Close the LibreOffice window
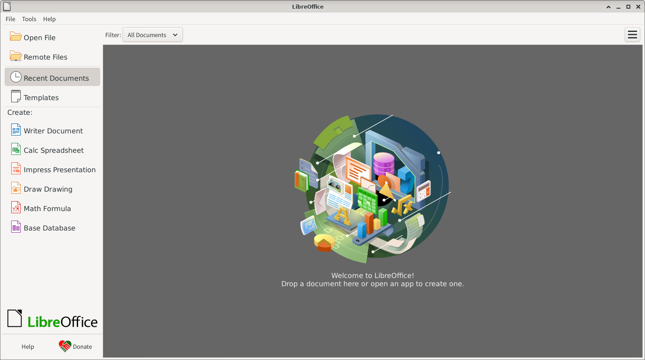Screen dimensions: 645x360 click(638, 7)
